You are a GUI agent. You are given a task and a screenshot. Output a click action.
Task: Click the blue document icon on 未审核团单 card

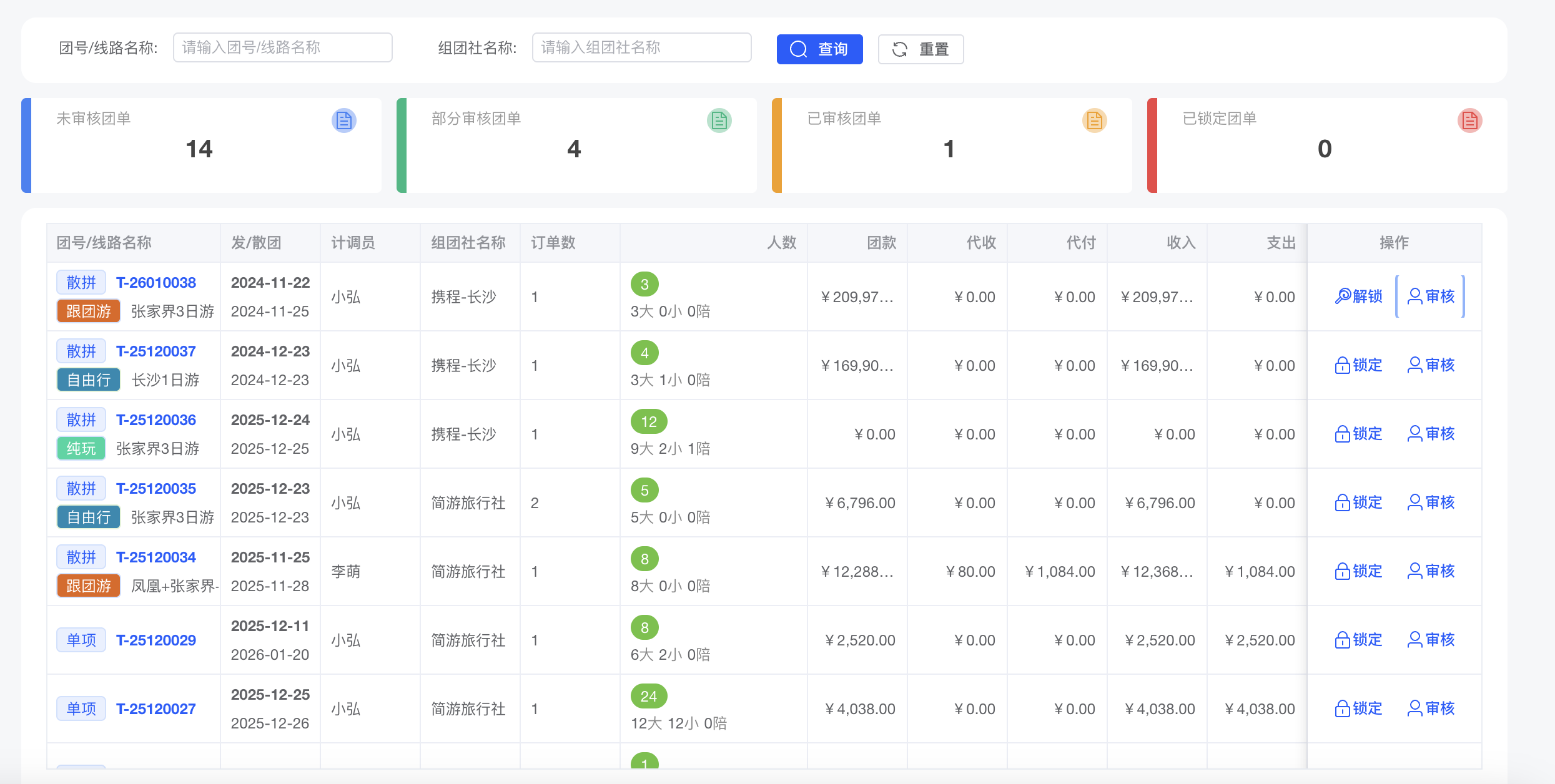pos(343,120)
